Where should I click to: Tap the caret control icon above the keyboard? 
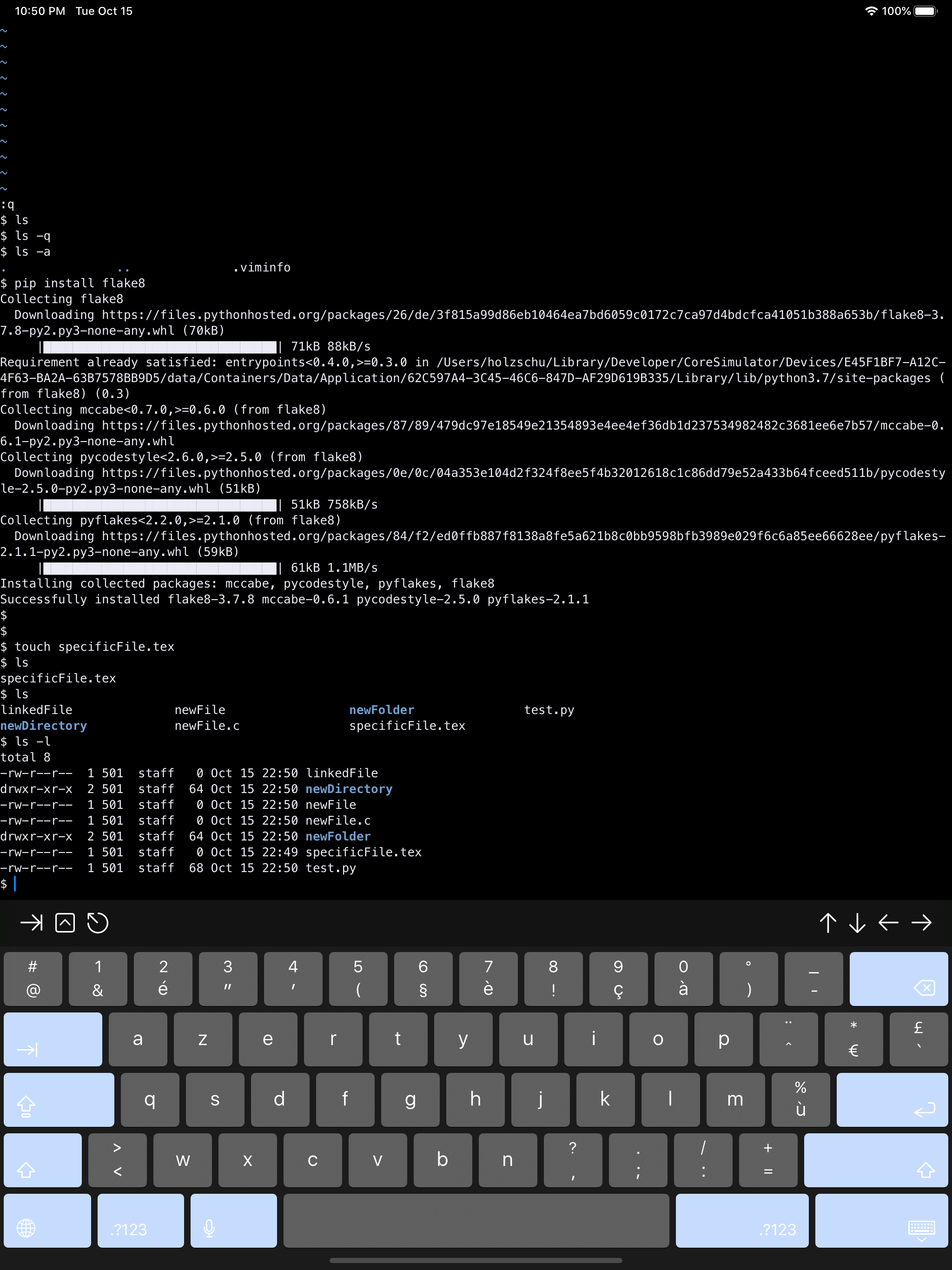[65, 923]
